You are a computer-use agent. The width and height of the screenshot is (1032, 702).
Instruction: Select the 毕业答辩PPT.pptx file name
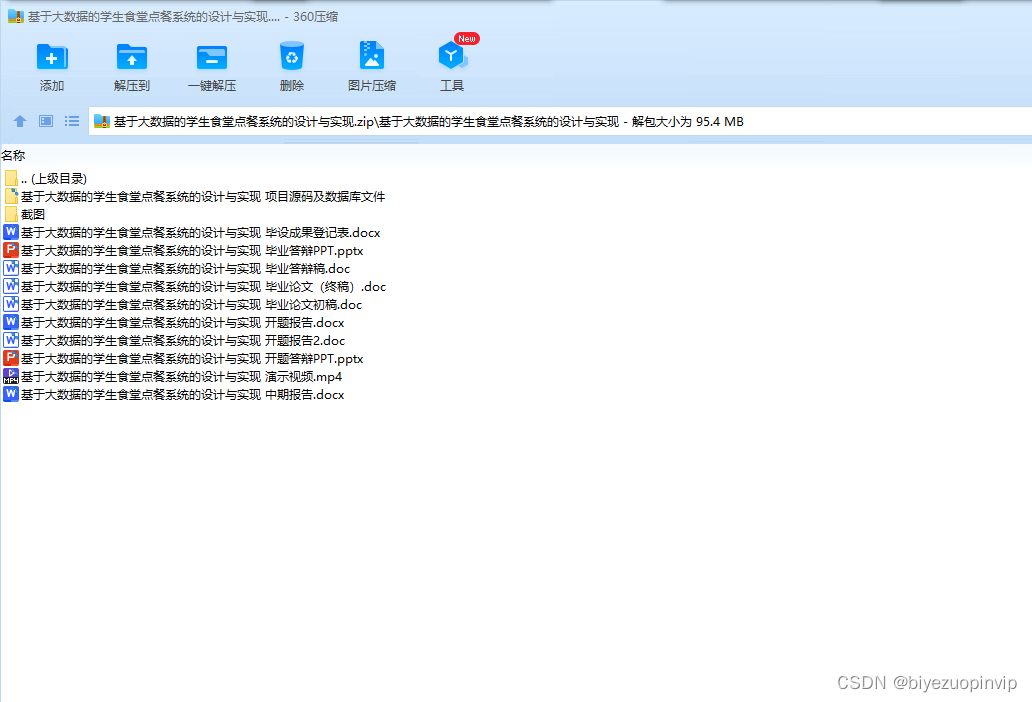[192, 250]
